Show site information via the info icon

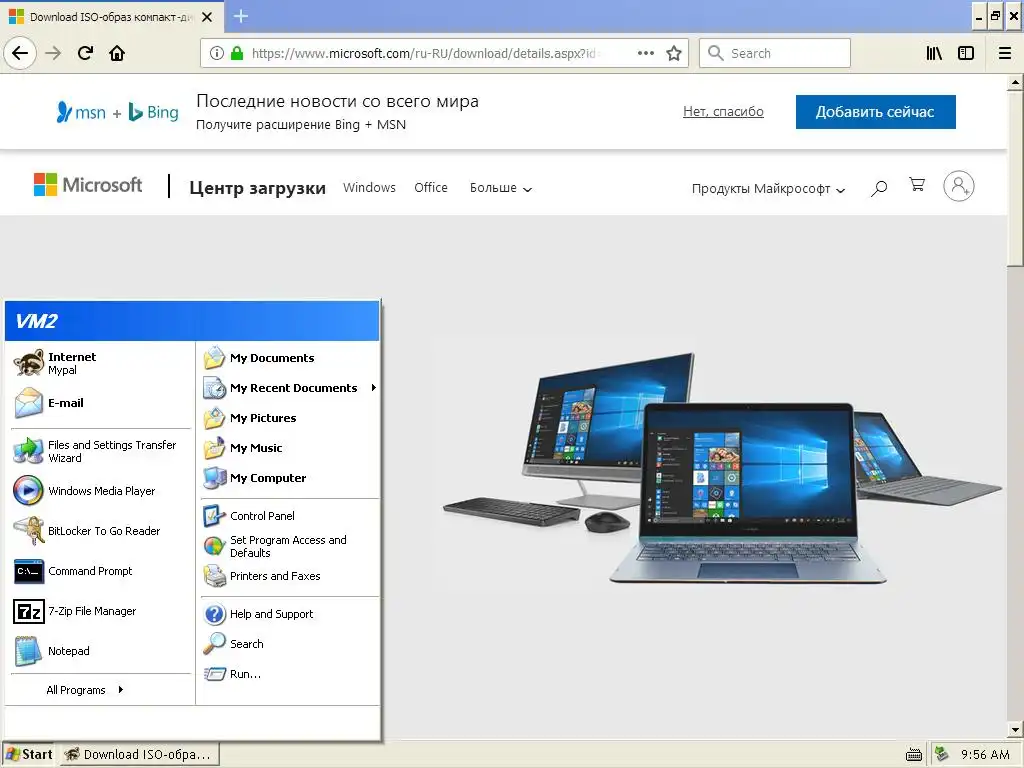point(216,53)
